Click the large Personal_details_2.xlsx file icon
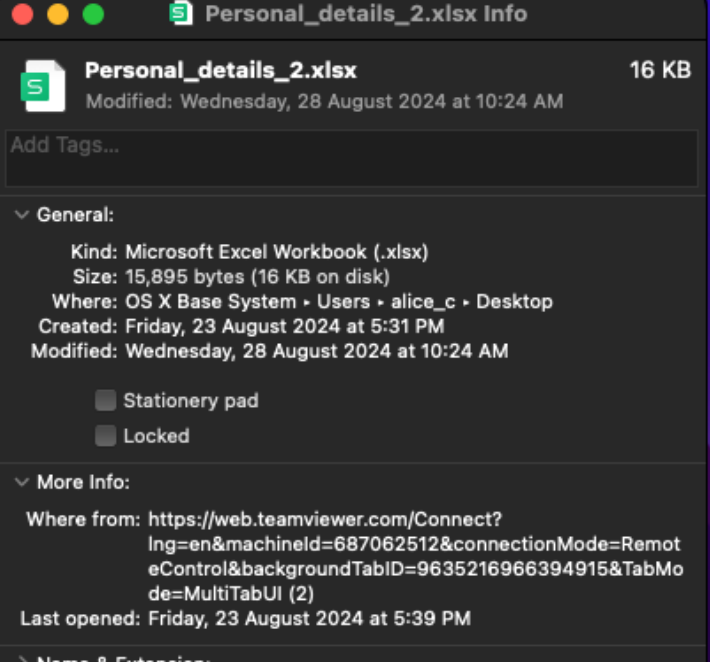The width and height of the screenshot is (710, 662). click(x=43, y=86)
